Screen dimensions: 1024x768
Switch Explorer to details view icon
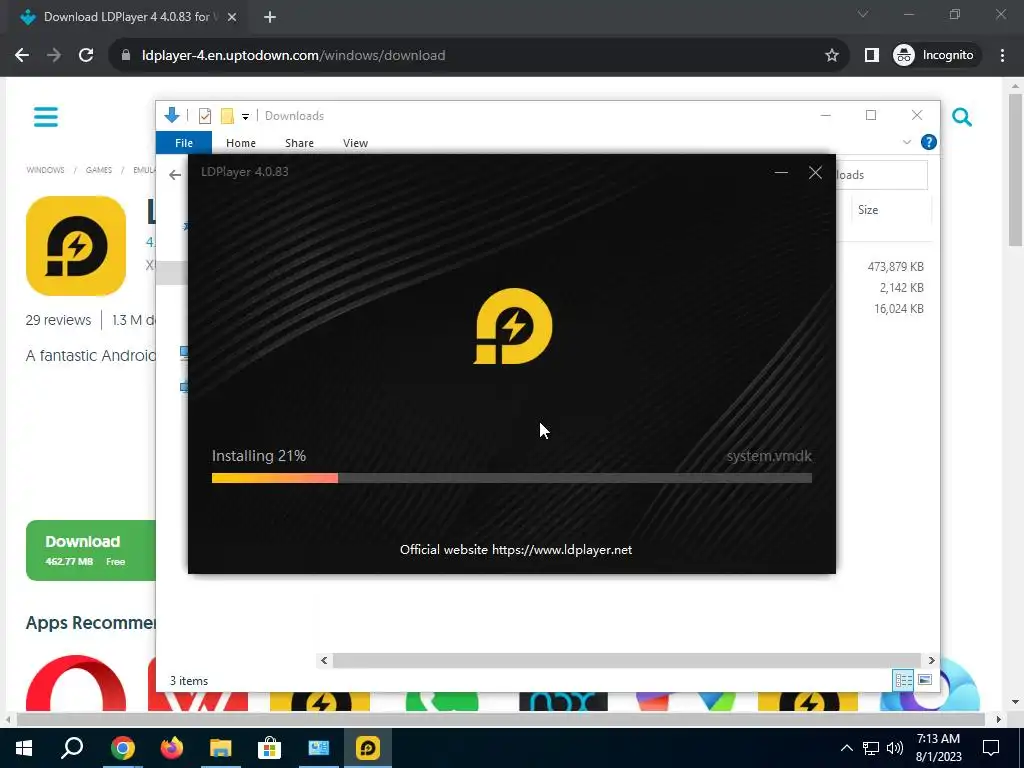point(903,680)
